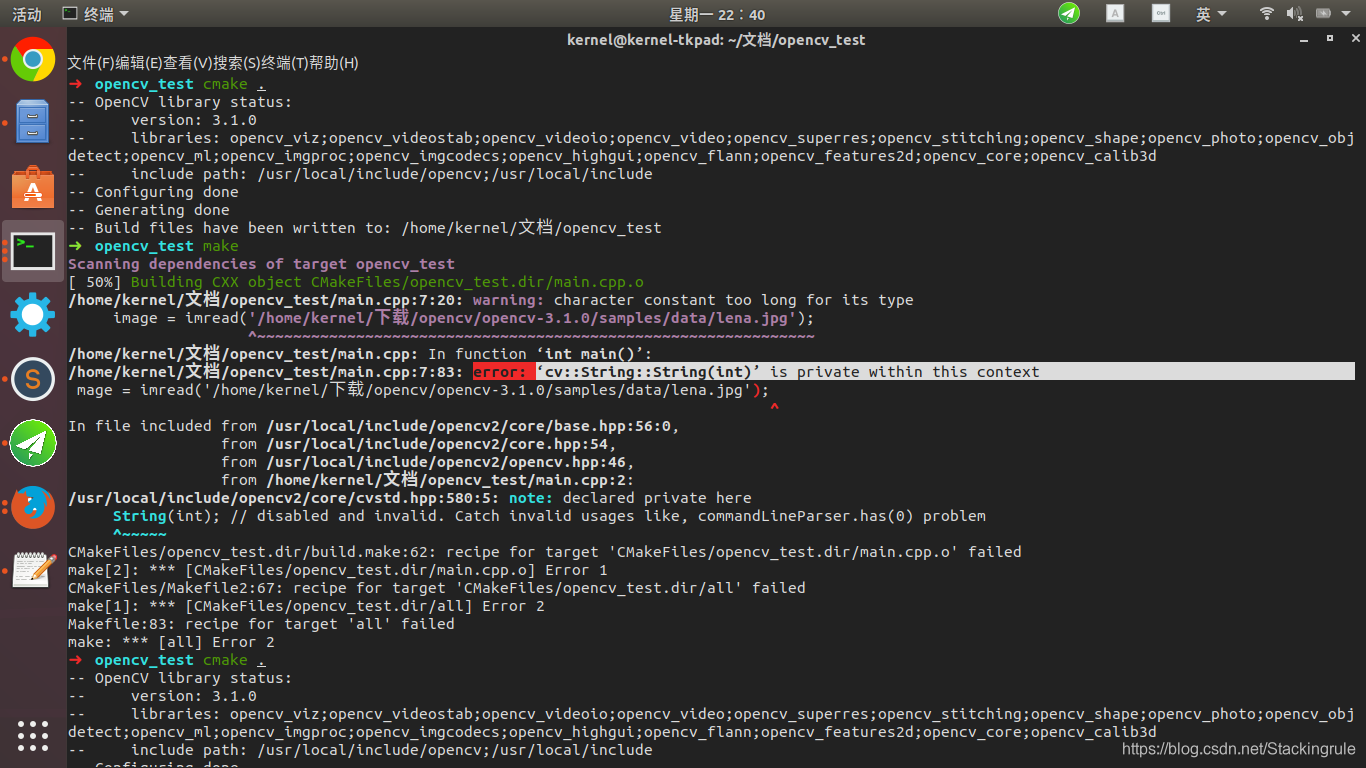The width and height of the screenshot is (1366, 768).
Task: Open Ubuntu Software store icon
Action: tap(33, 186)
